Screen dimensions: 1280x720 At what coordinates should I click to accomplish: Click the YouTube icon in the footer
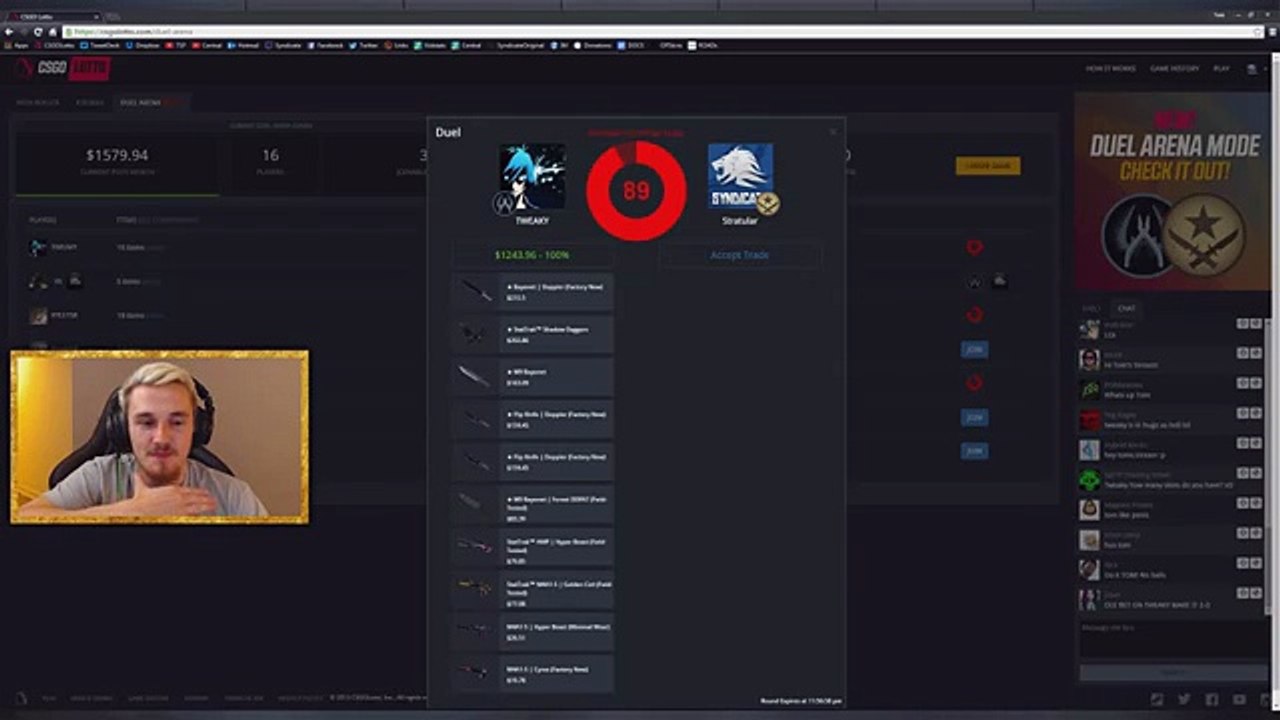1240,699
